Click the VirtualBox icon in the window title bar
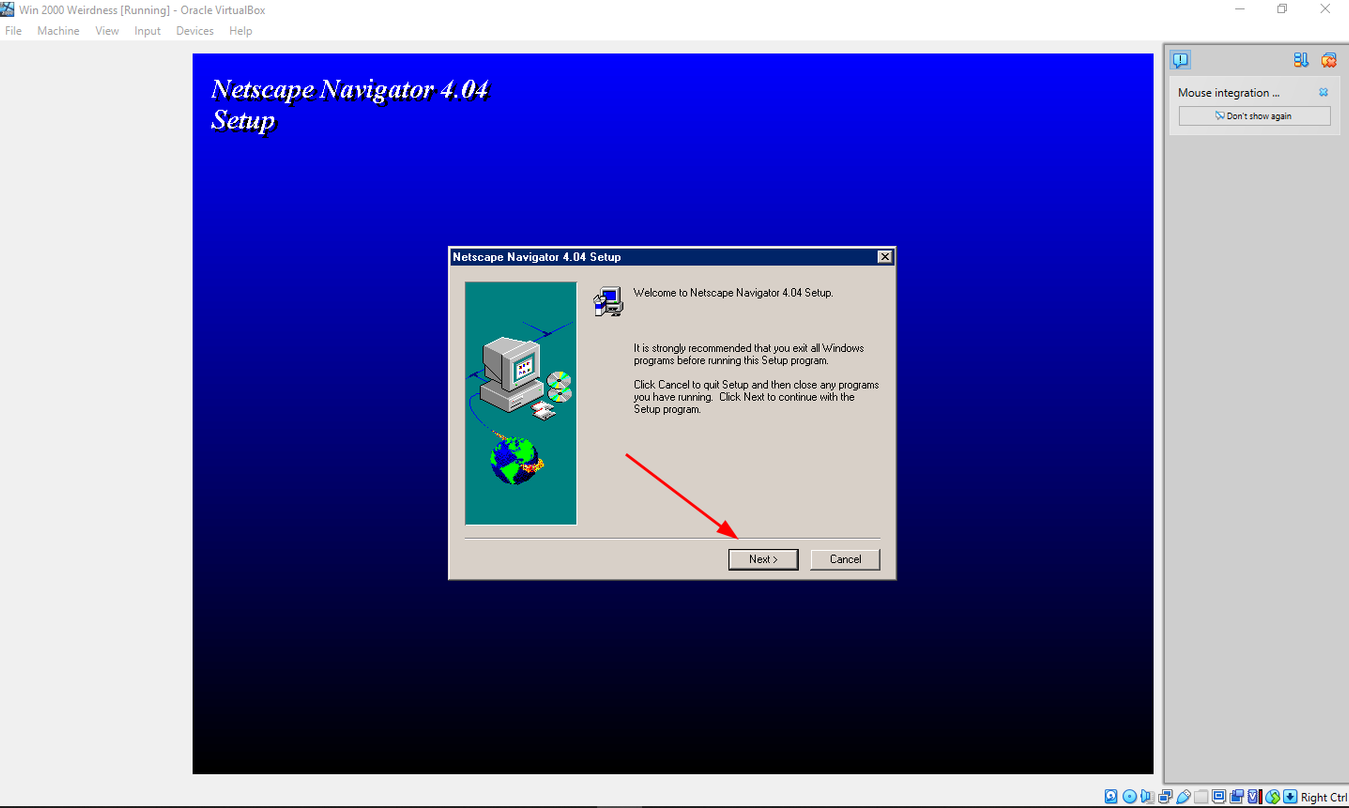 click(8, 9)
